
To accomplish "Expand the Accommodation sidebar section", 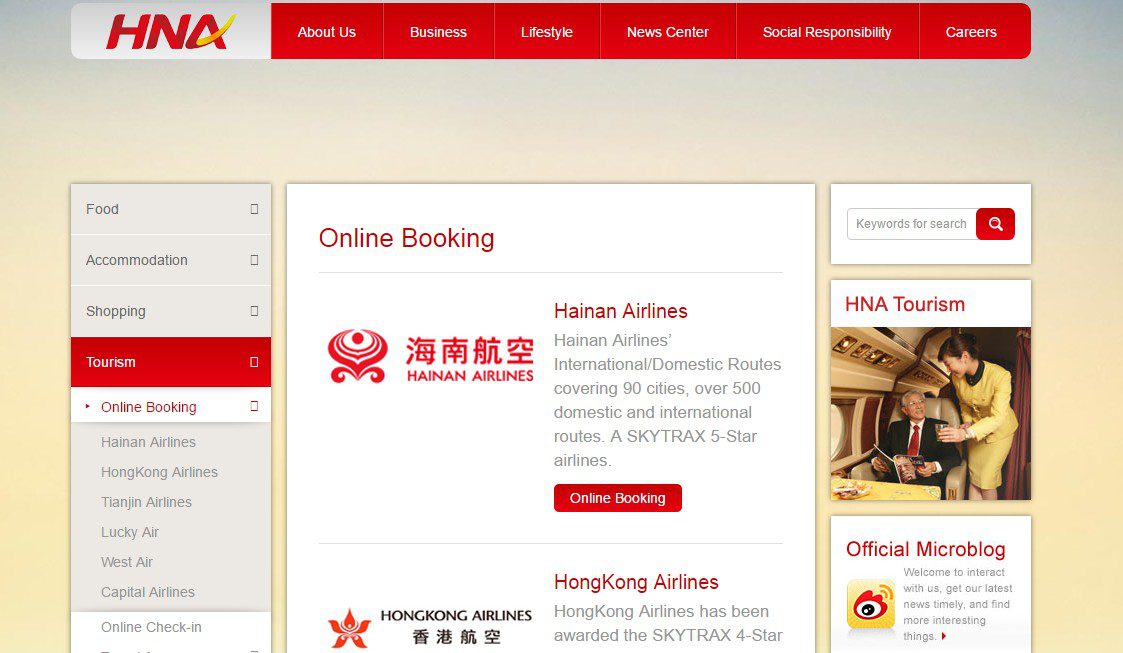I will (x=254, y=260).
